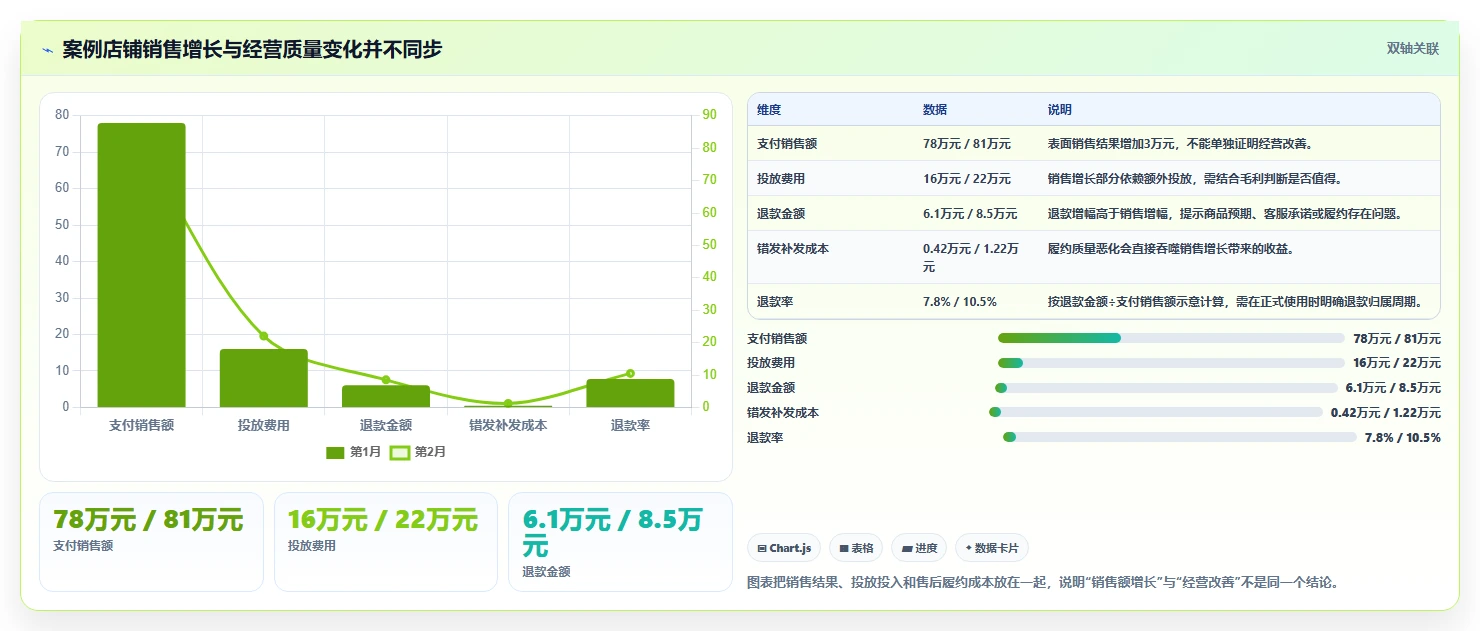
Task: Click the 双轴关联 label in the header
Action: tap(1412, 49)
